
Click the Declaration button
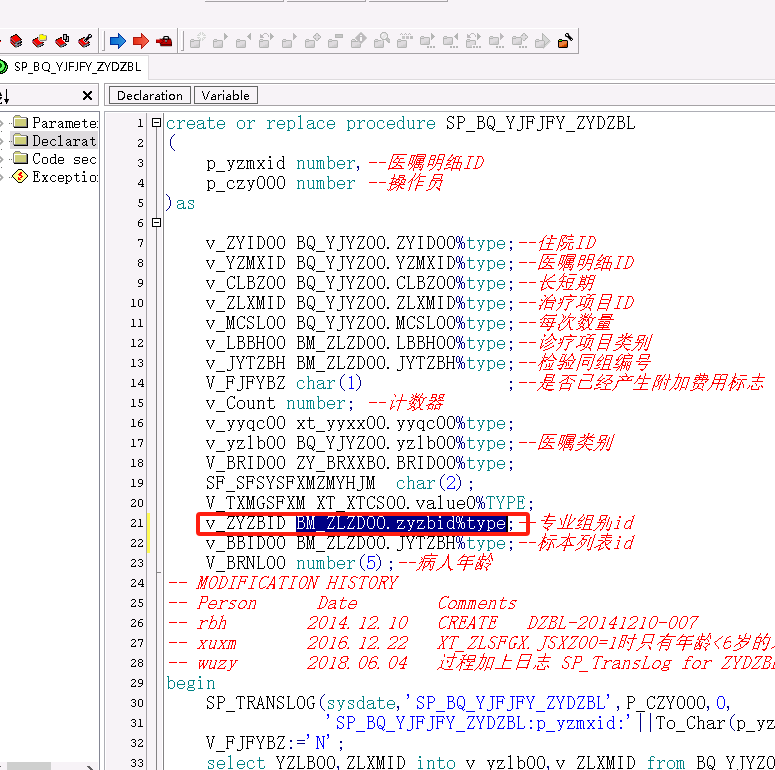[x=150, y=95]
